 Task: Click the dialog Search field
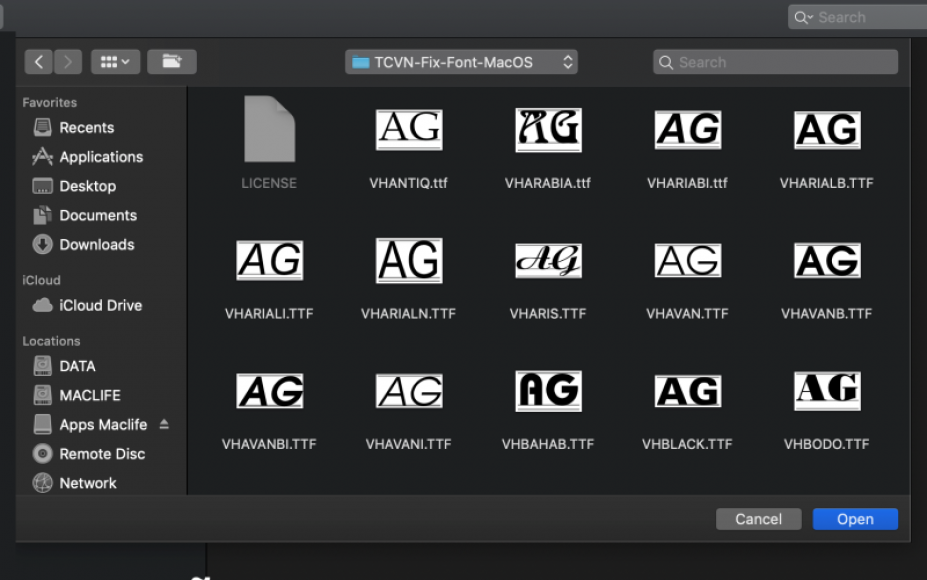pos(776,62)
